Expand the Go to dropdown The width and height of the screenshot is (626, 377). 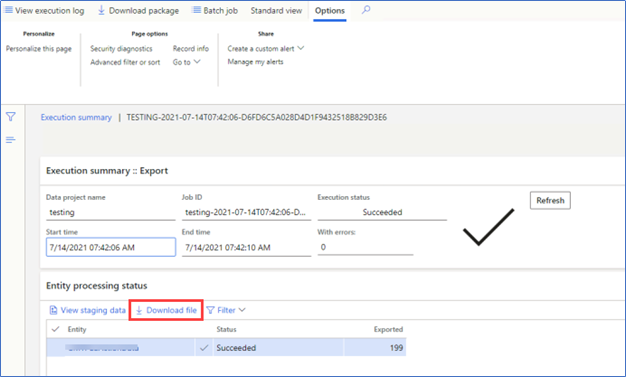point(186,62)
